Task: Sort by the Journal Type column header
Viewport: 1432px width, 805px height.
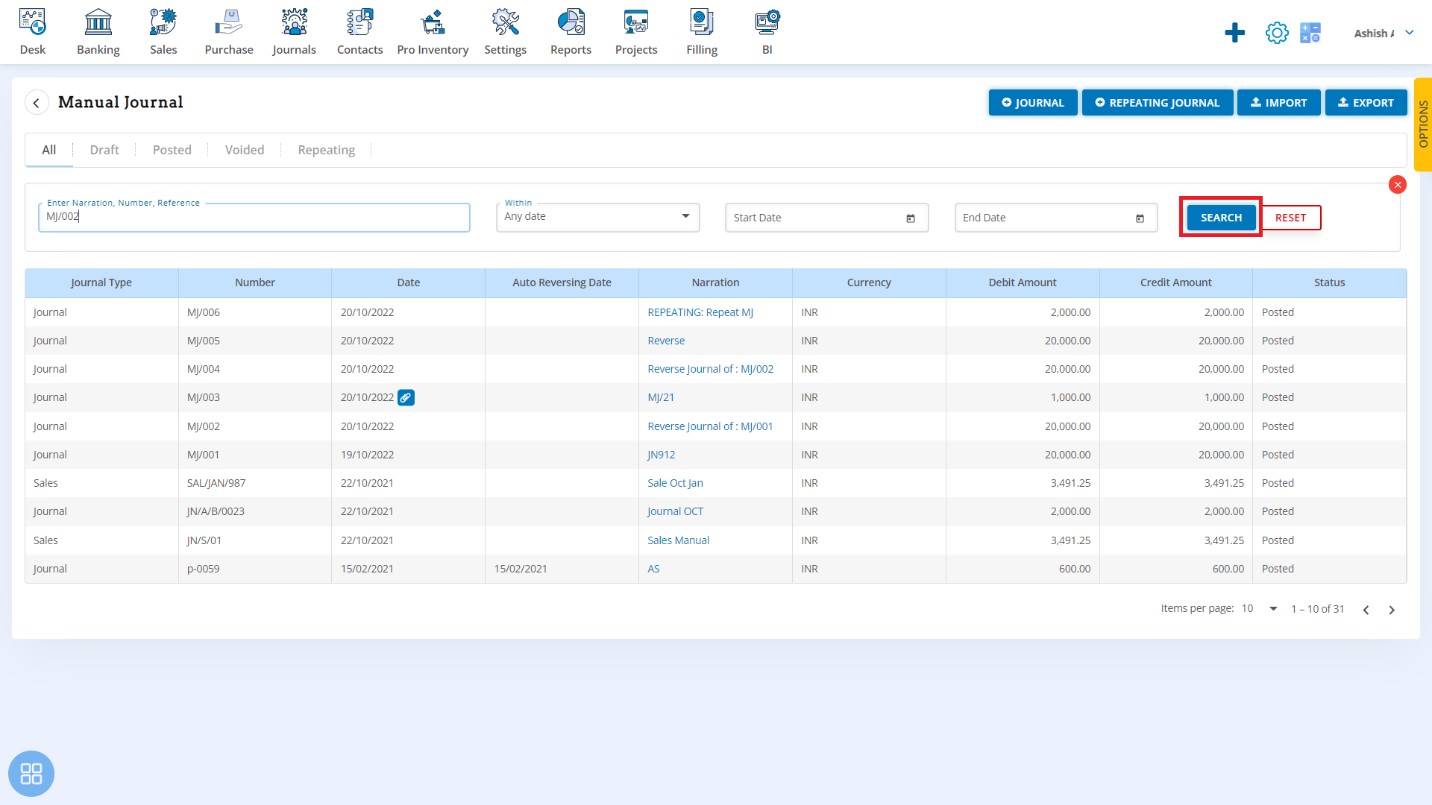Action: (101, 283)
